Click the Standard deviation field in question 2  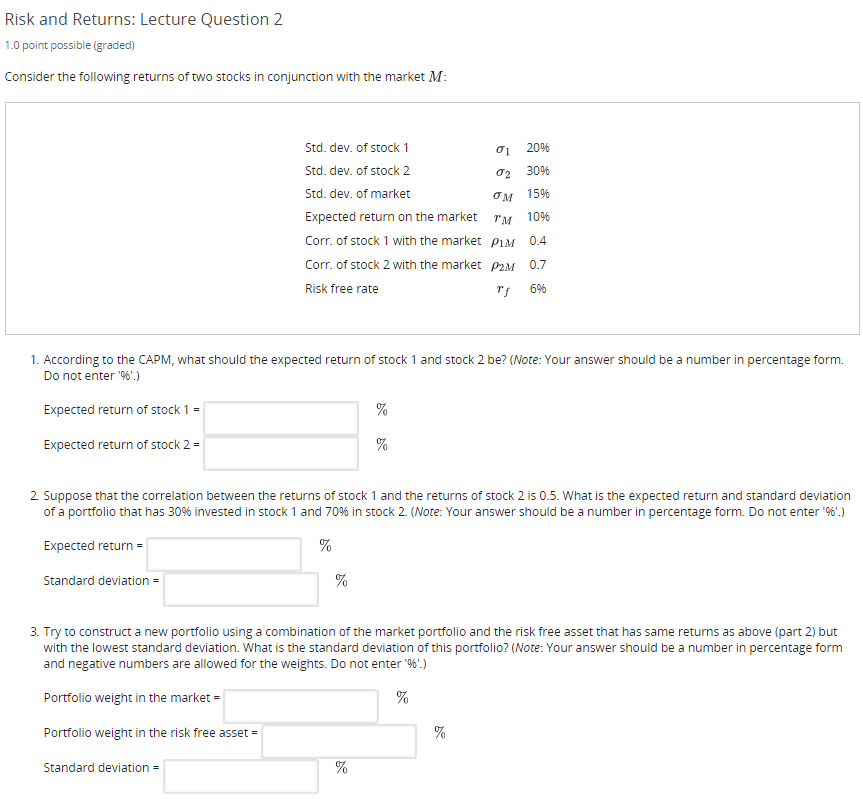coord(240,589)
